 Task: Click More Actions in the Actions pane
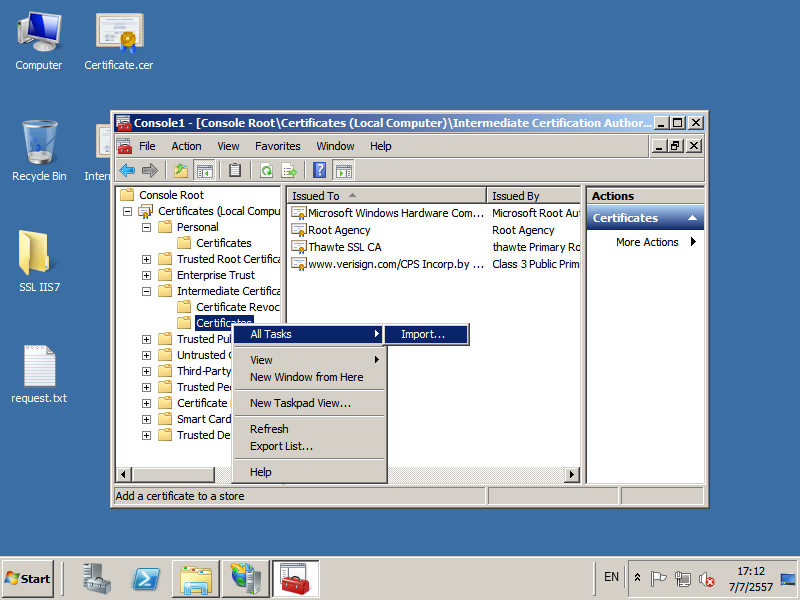click(x=647, y=242)
